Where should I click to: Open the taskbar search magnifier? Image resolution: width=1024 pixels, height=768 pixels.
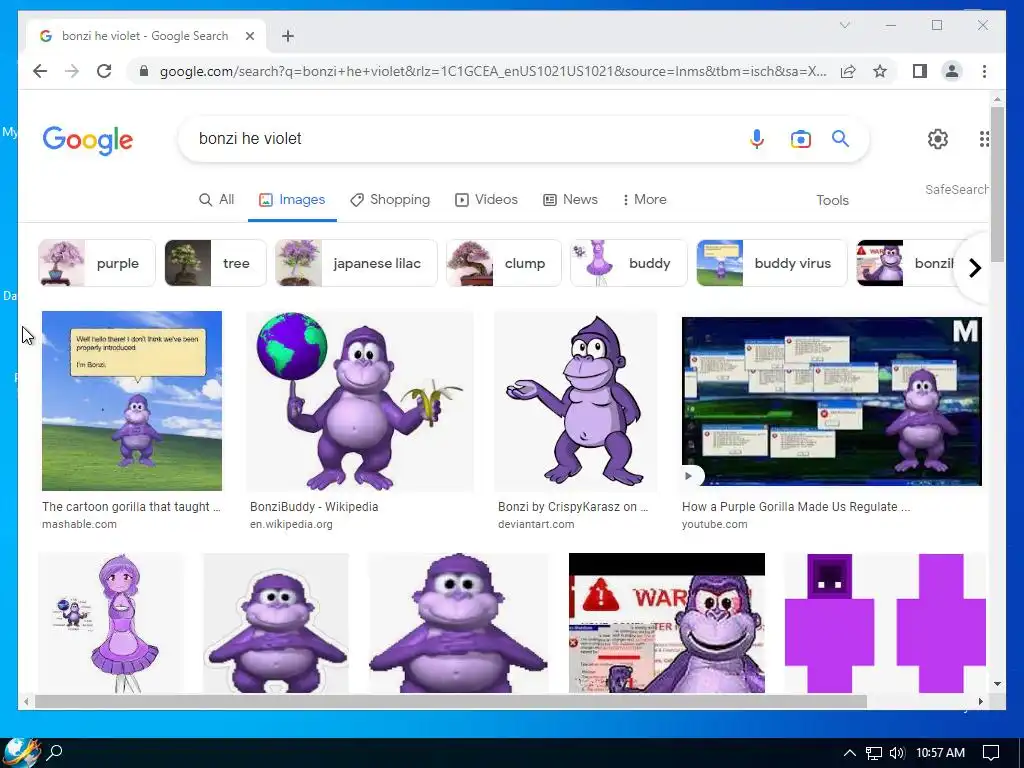pos(55,752)
